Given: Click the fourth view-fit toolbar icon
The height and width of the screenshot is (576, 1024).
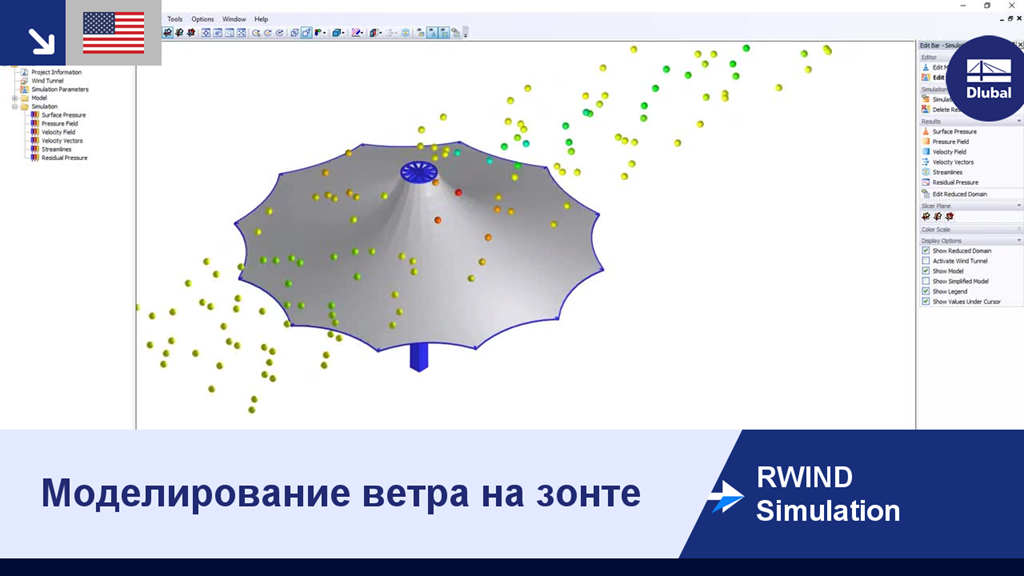Looking at the screenshot, I should point(241,33).
